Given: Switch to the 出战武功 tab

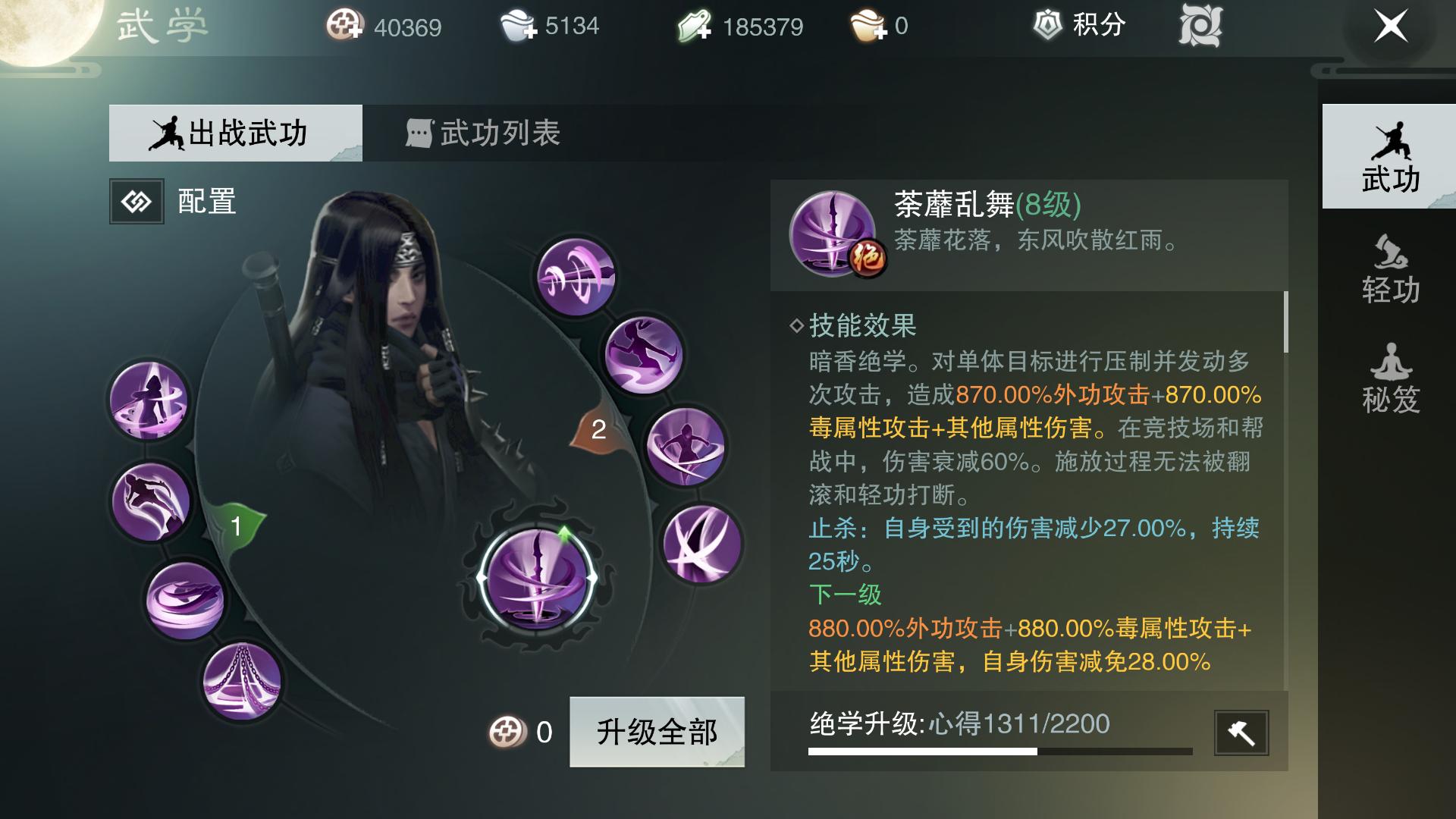Looking at the screenshot, I should click(x=235, y=133).
